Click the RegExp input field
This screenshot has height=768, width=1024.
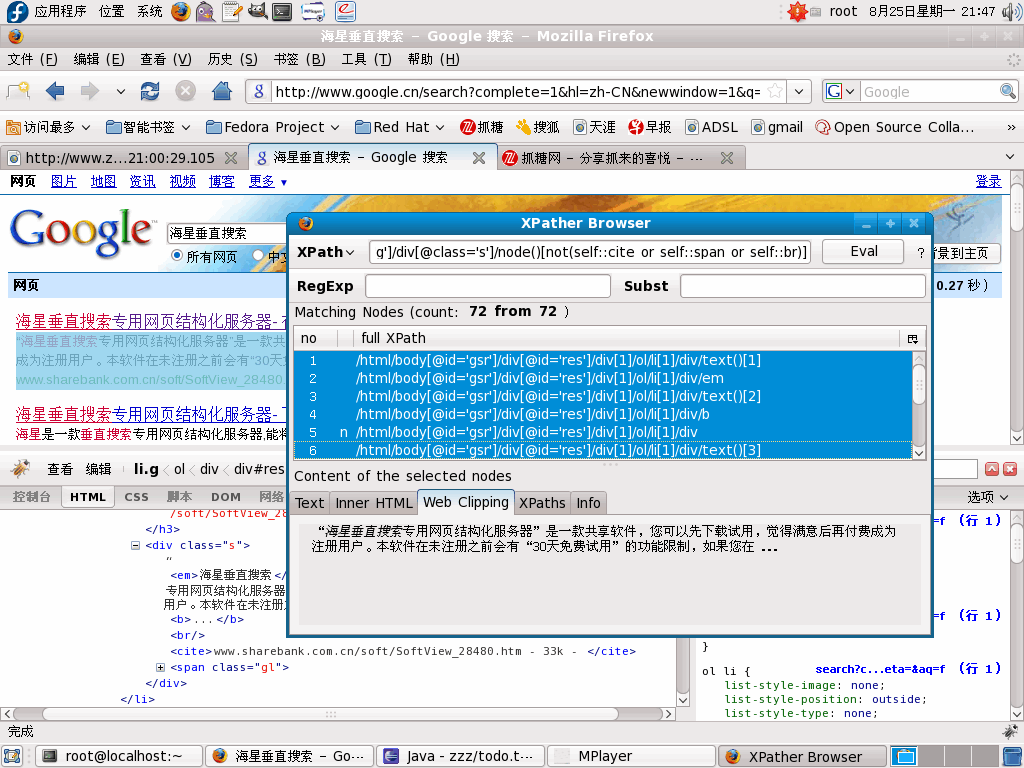pyautogui.click(x=488, y=286)
